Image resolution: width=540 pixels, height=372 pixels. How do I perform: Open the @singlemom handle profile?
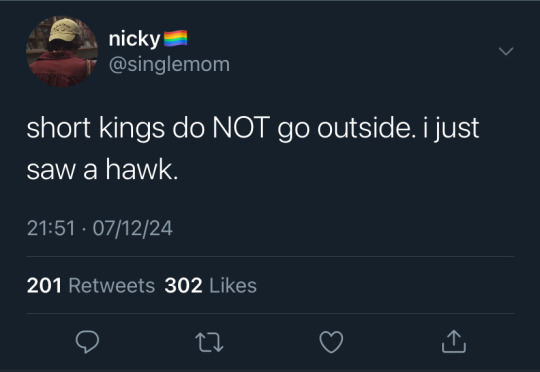pos(169,64)
